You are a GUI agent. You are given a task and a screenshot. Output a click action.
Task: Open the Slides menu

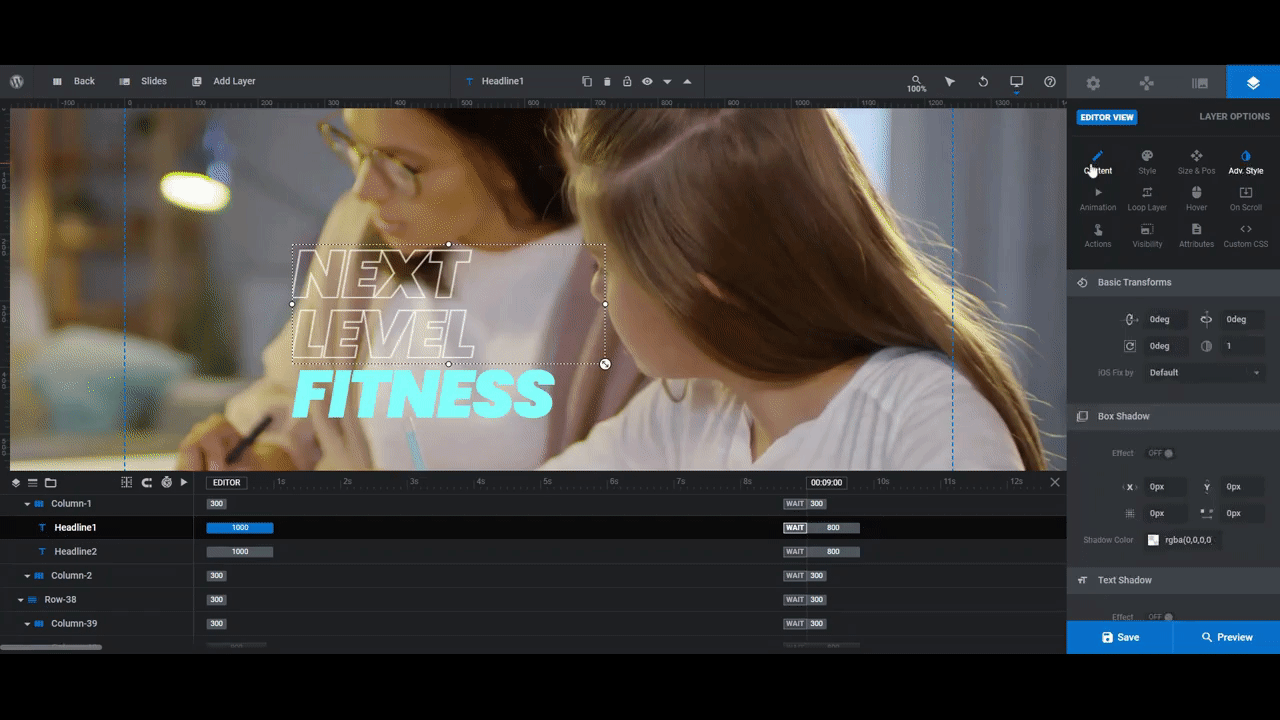click(x=143, y=81)
